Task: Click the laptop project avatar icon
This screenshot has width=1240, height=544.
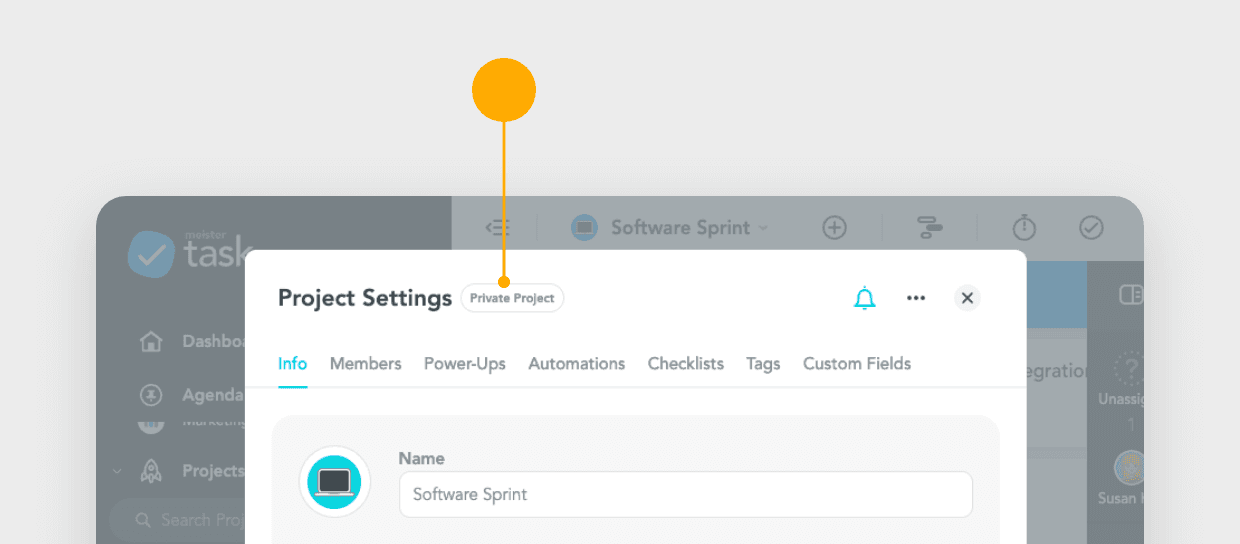Action: pyautogui.click(x=334, y=482)
